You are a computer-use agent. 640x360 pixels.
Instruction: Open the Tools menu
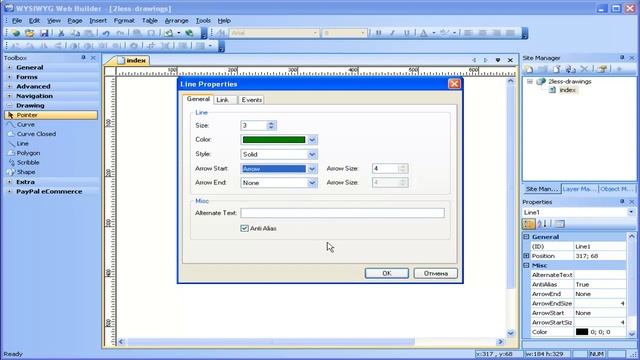coord(203,20)
